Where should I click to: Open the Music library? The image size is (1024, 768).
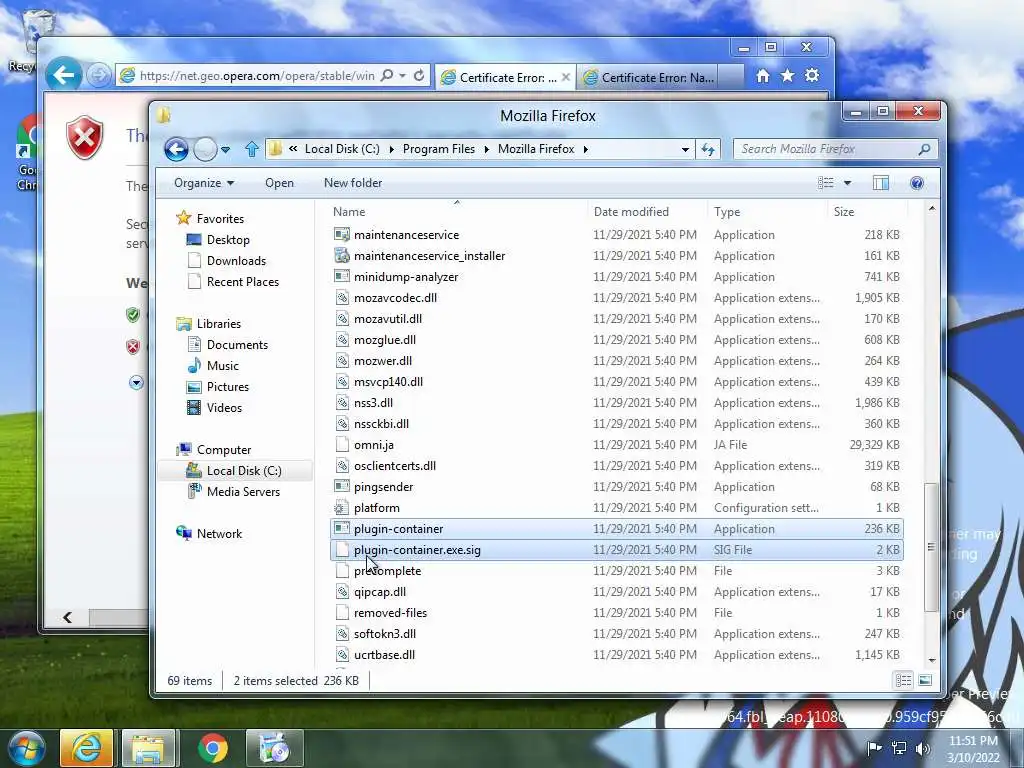(223, 366)
